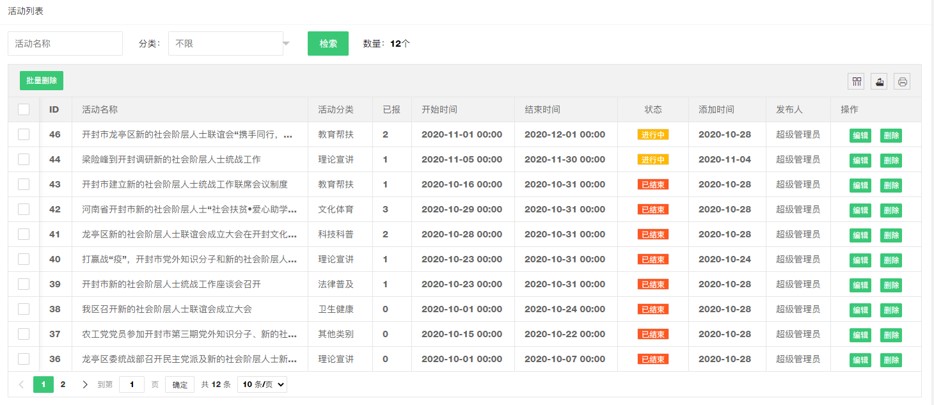Click 确定 in the pagination bar

[x=180, y=385]
